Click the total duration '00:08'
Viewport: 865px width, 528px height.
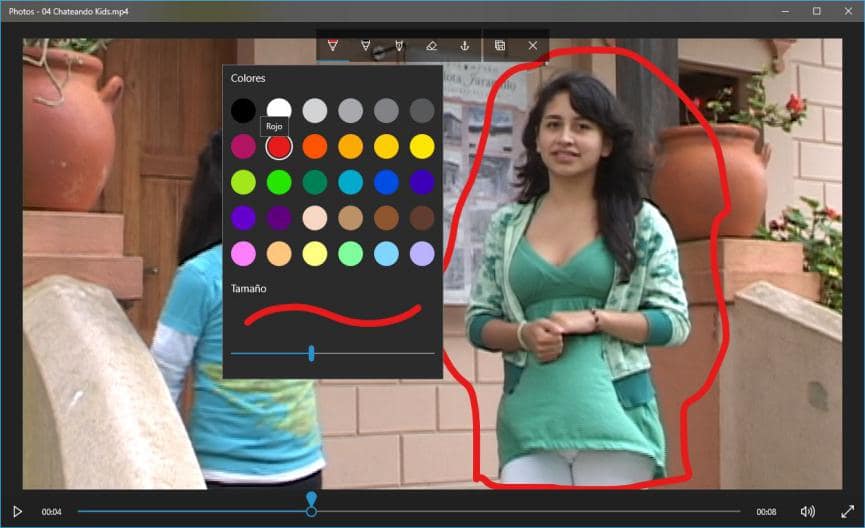766,512
